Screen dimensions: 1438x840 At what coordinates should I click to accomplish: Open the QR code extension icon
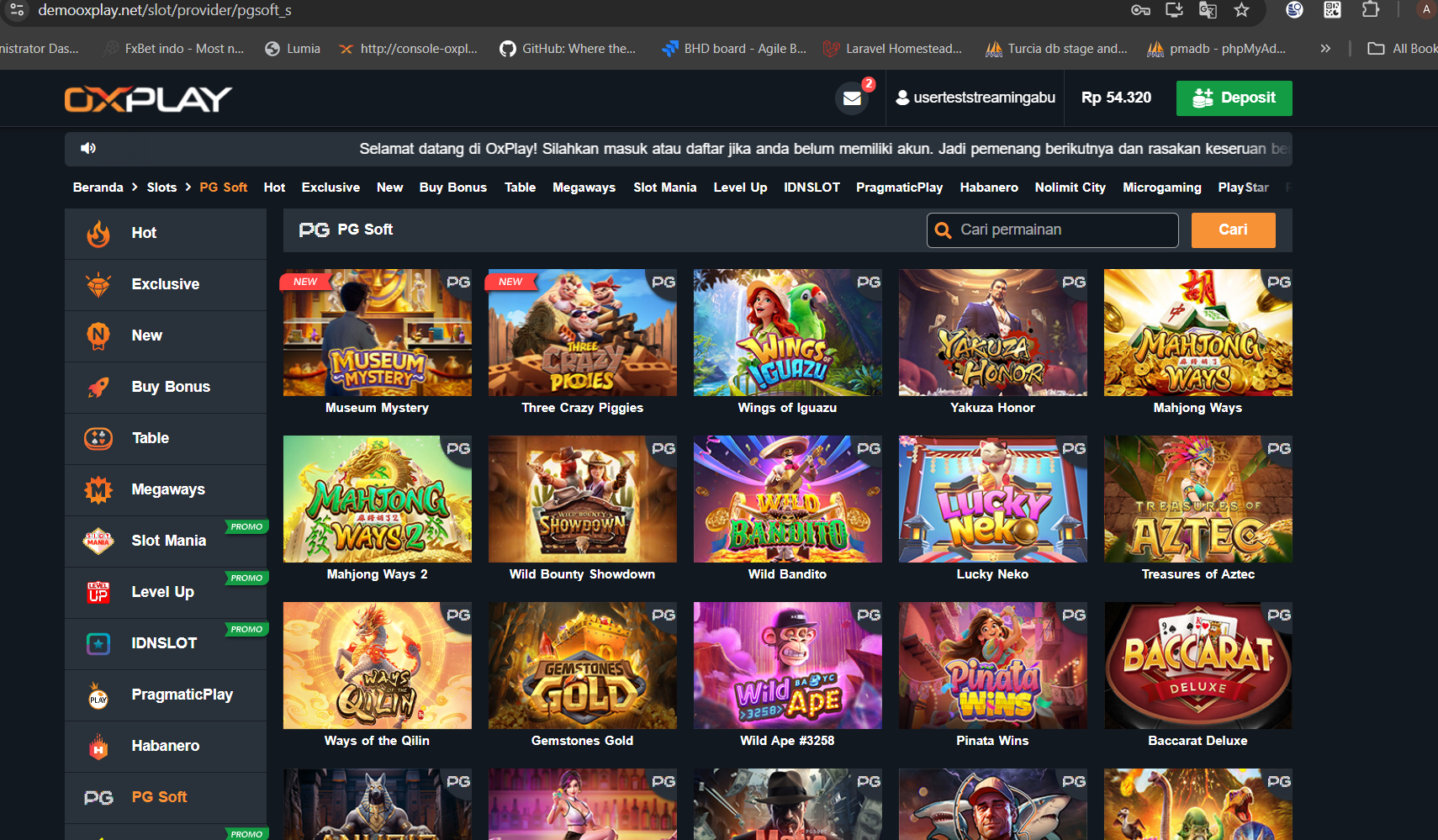(1332, 10)
